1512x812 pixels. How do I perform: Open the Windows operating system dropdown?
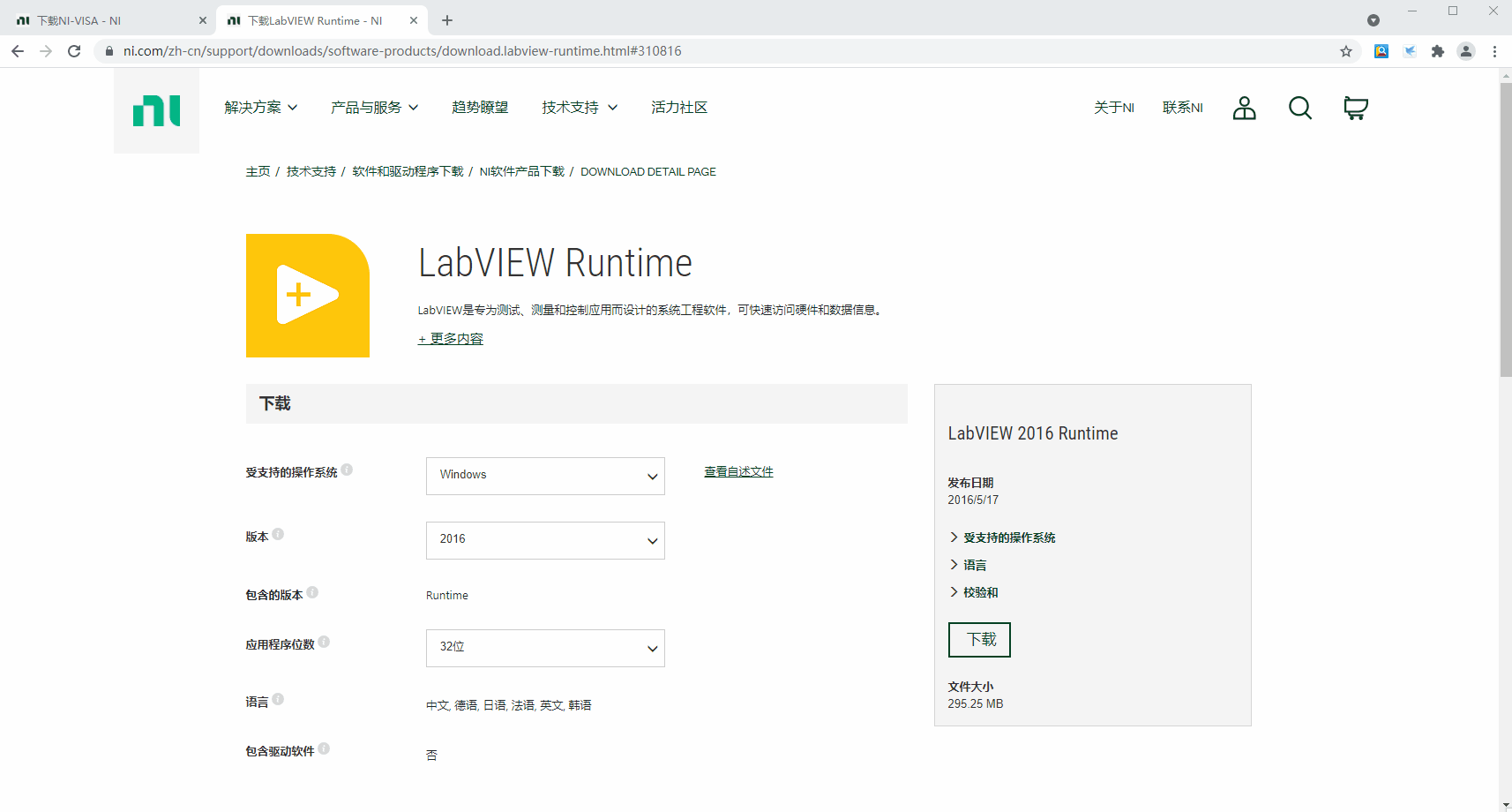click(x=545, y=476)
